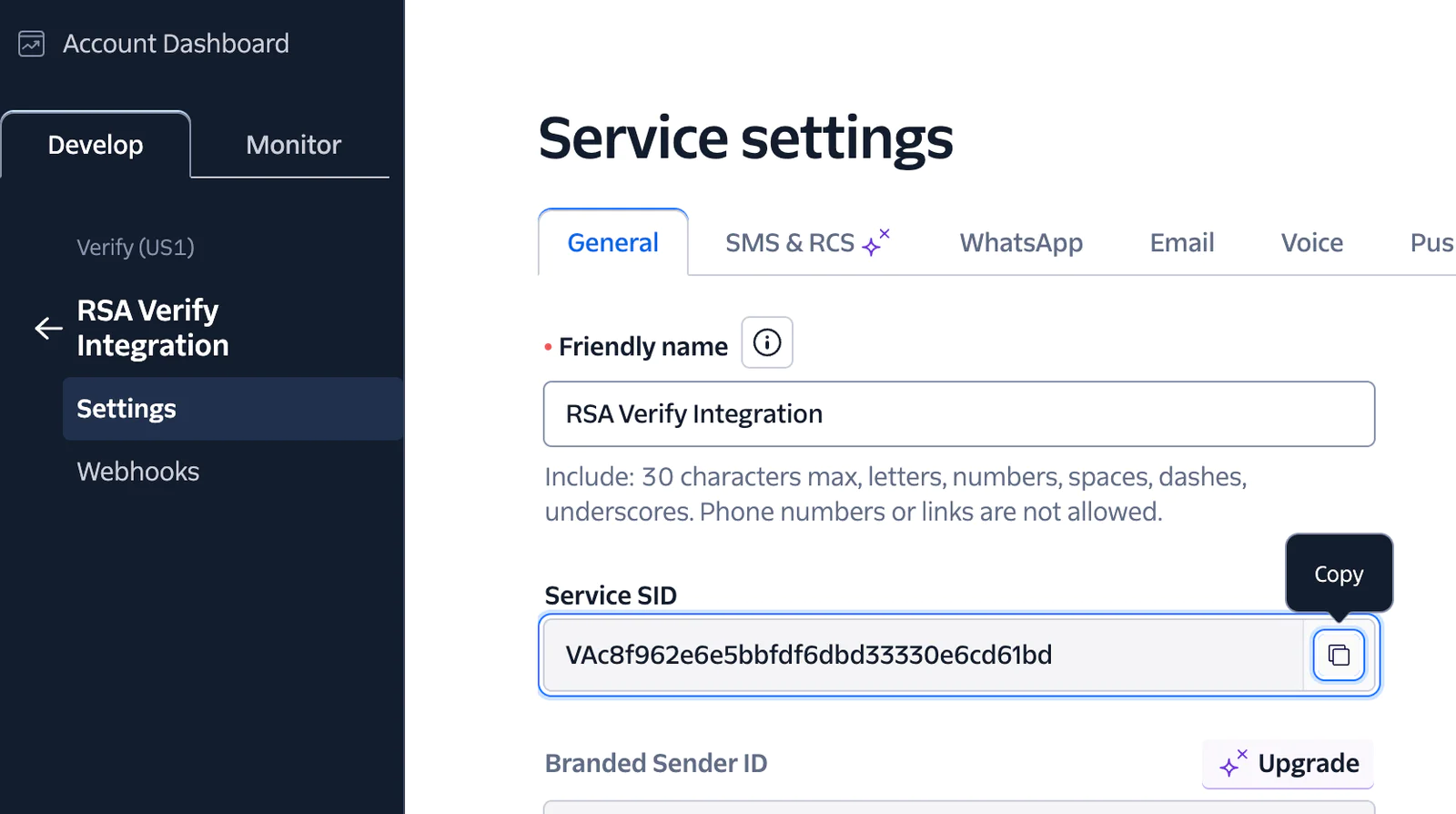This screenshot has height=814, width=1456.
Task: Open the Email tab
Action: pos(1182,242)
